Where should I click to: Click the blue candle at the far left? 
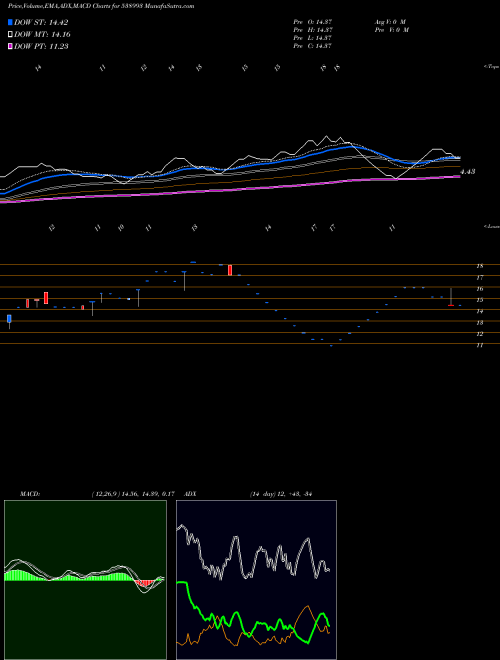pos(9,319)
